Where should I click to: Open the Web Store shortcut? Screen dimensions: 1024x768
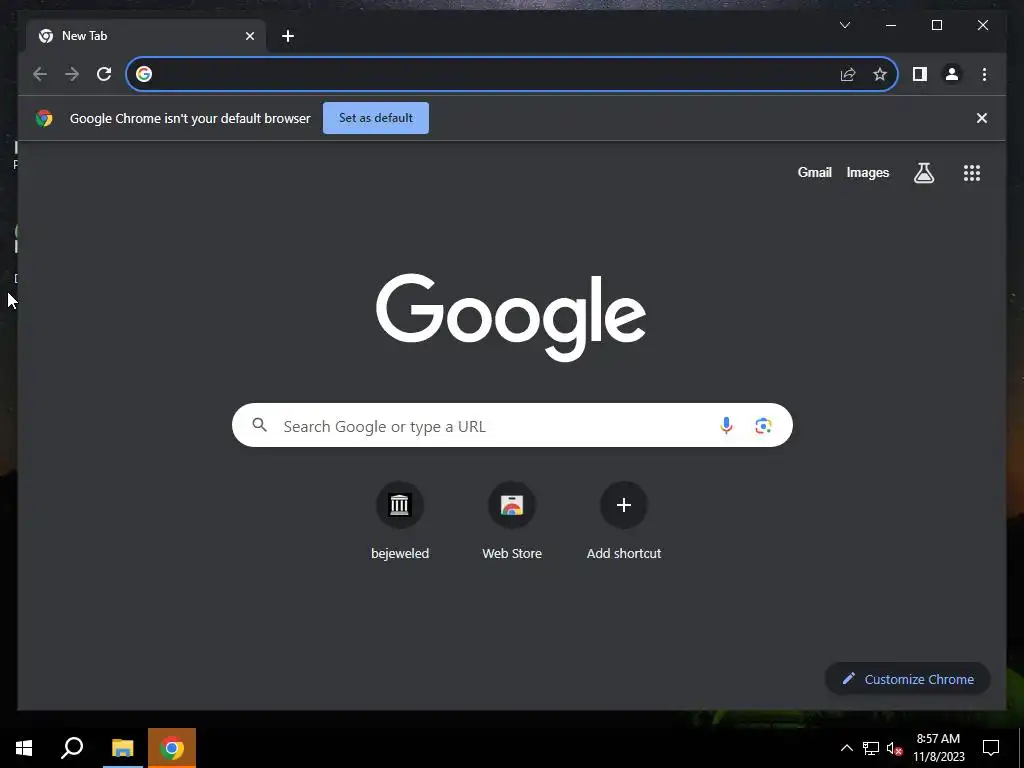(x=512, y=521)
